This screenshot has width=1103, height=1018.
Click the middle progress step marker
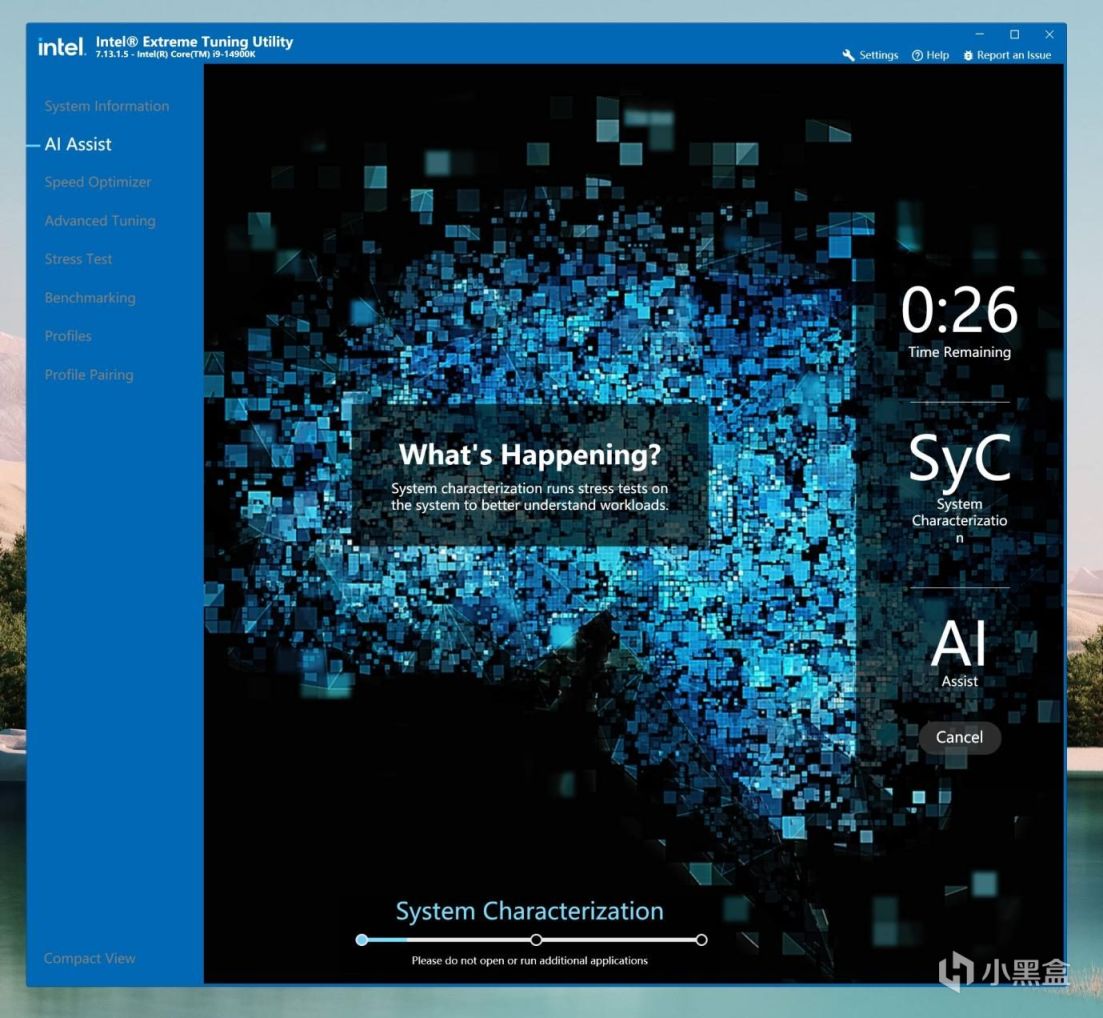[536, 940]
